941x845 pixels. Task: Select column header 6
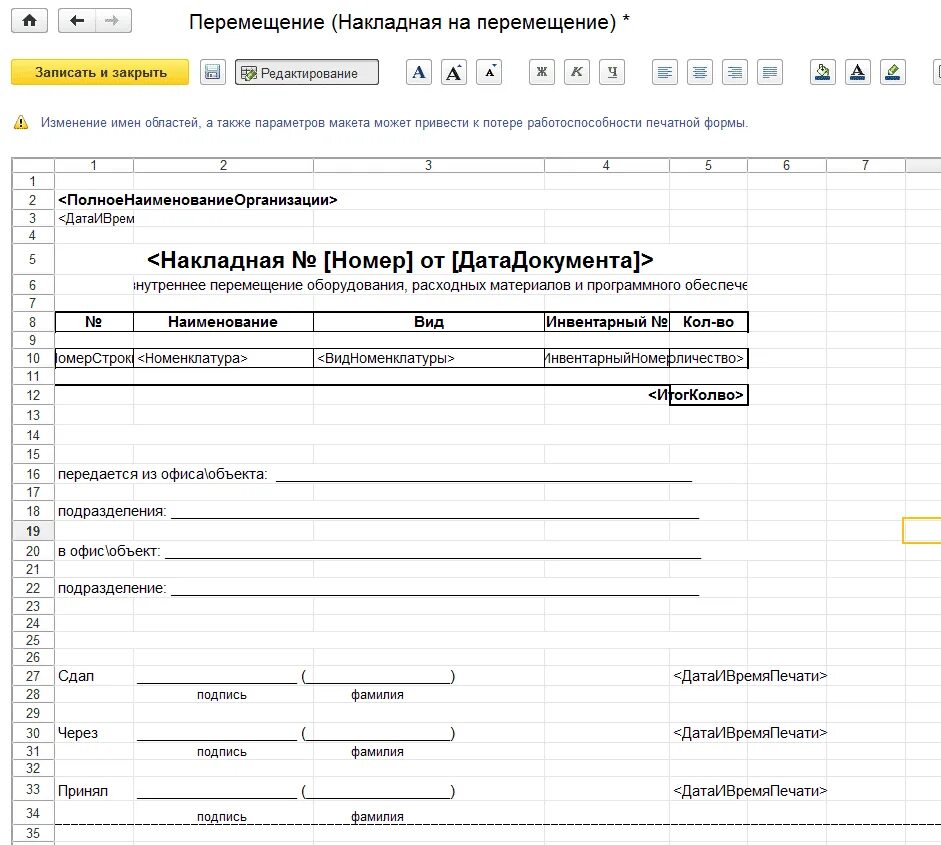787,166
